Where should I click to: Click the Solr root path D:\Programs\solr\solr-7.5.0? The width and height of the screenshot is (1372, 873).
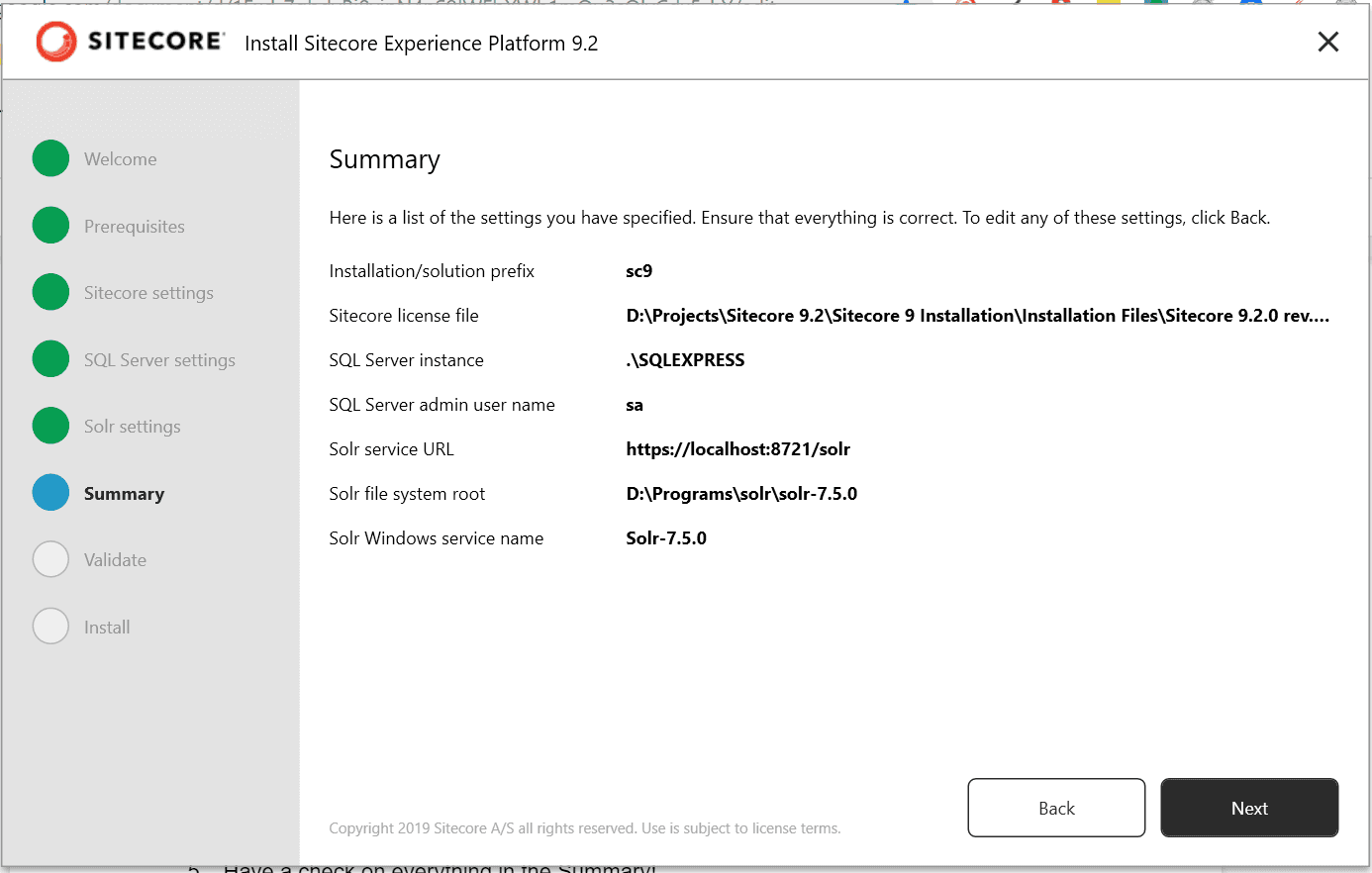741,494
